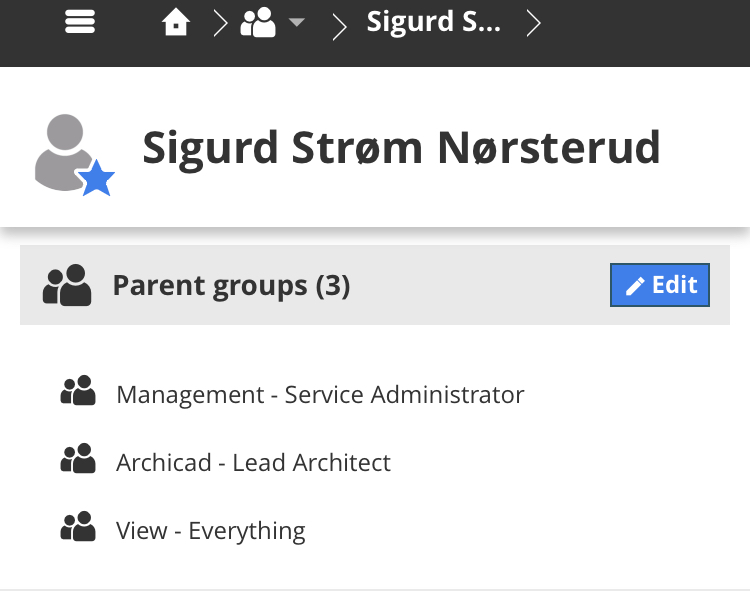Expand the chevron before the Sigurd S... breadcrumb
Image resolution: width=750 pixels, height=596 pixels.
coord(339,23)
